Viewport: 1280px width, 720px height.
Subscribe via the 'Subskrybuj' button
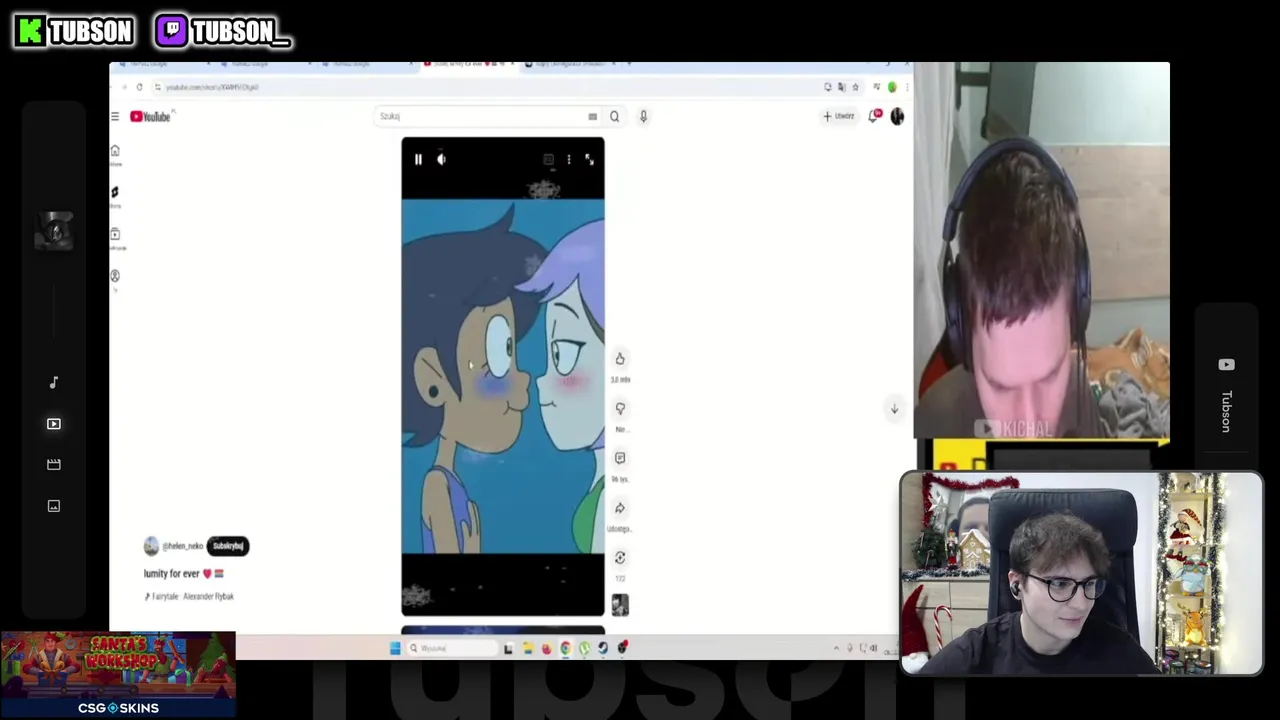tap(228, 546)
